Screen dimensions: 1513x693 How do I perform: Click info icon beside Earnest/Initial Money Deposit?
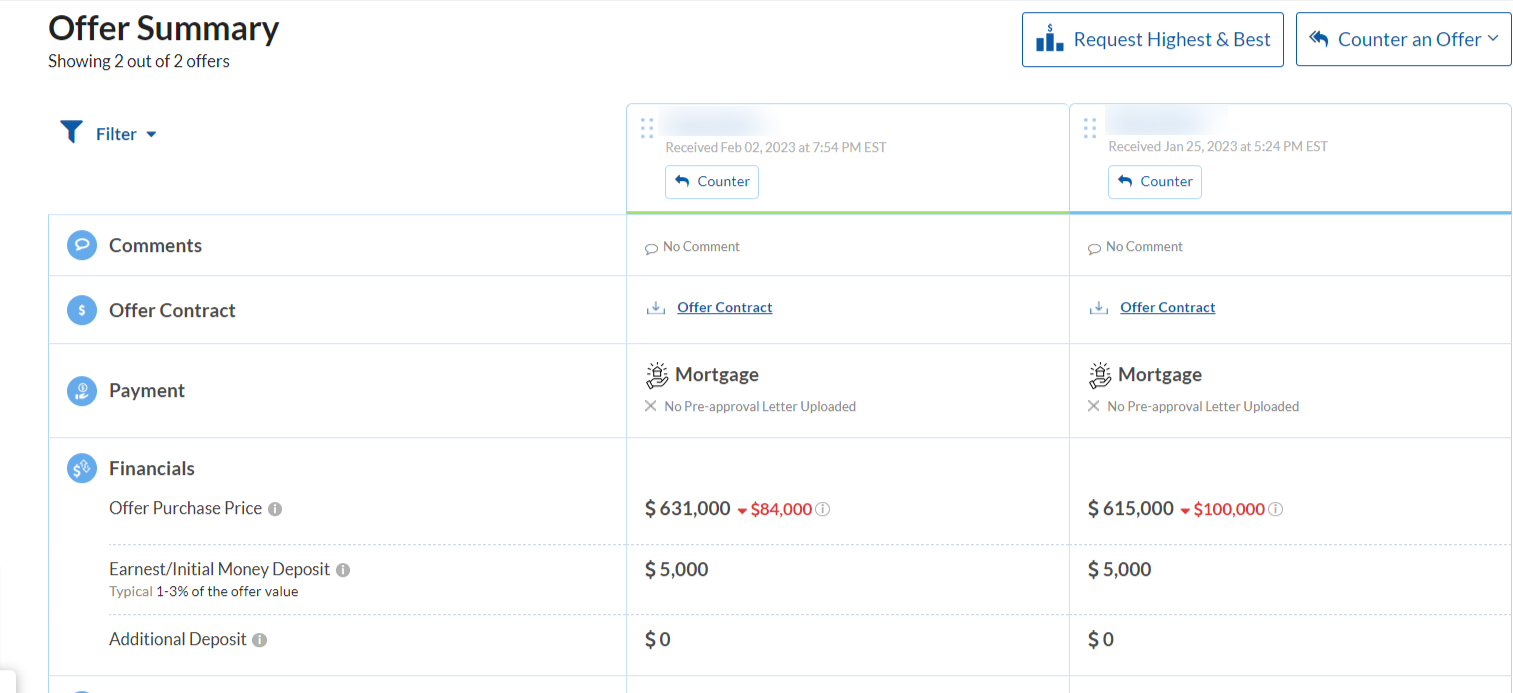[x=343, y=570]
